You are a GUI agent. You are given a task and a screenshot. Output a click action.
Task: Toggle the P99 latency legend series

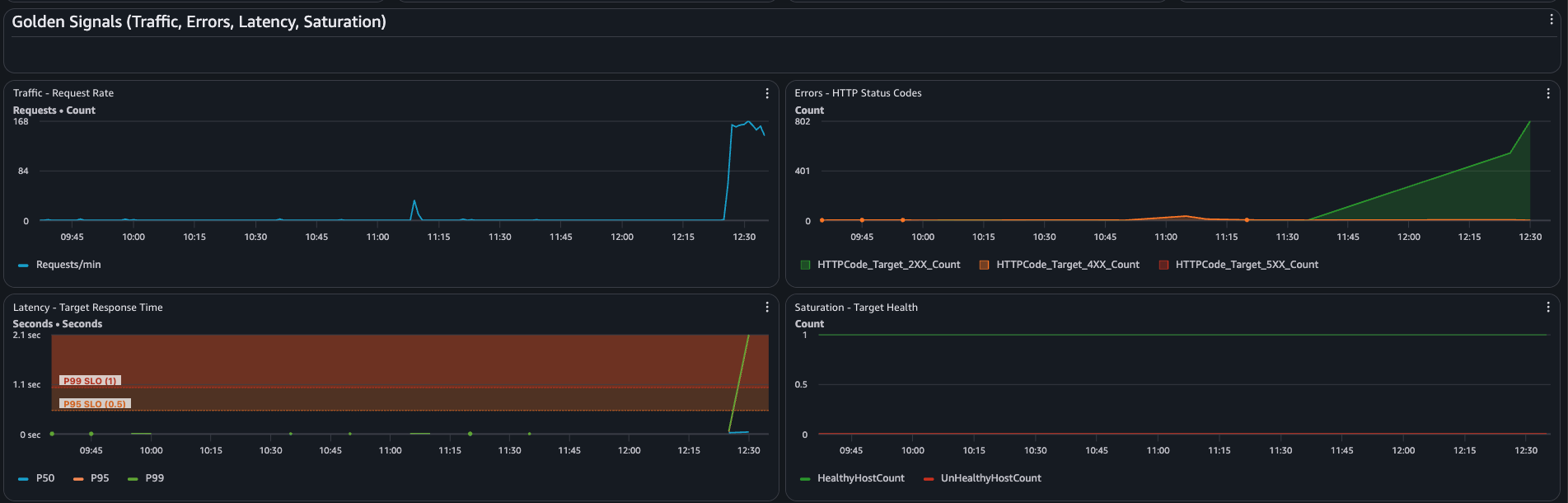coord(146,478)
